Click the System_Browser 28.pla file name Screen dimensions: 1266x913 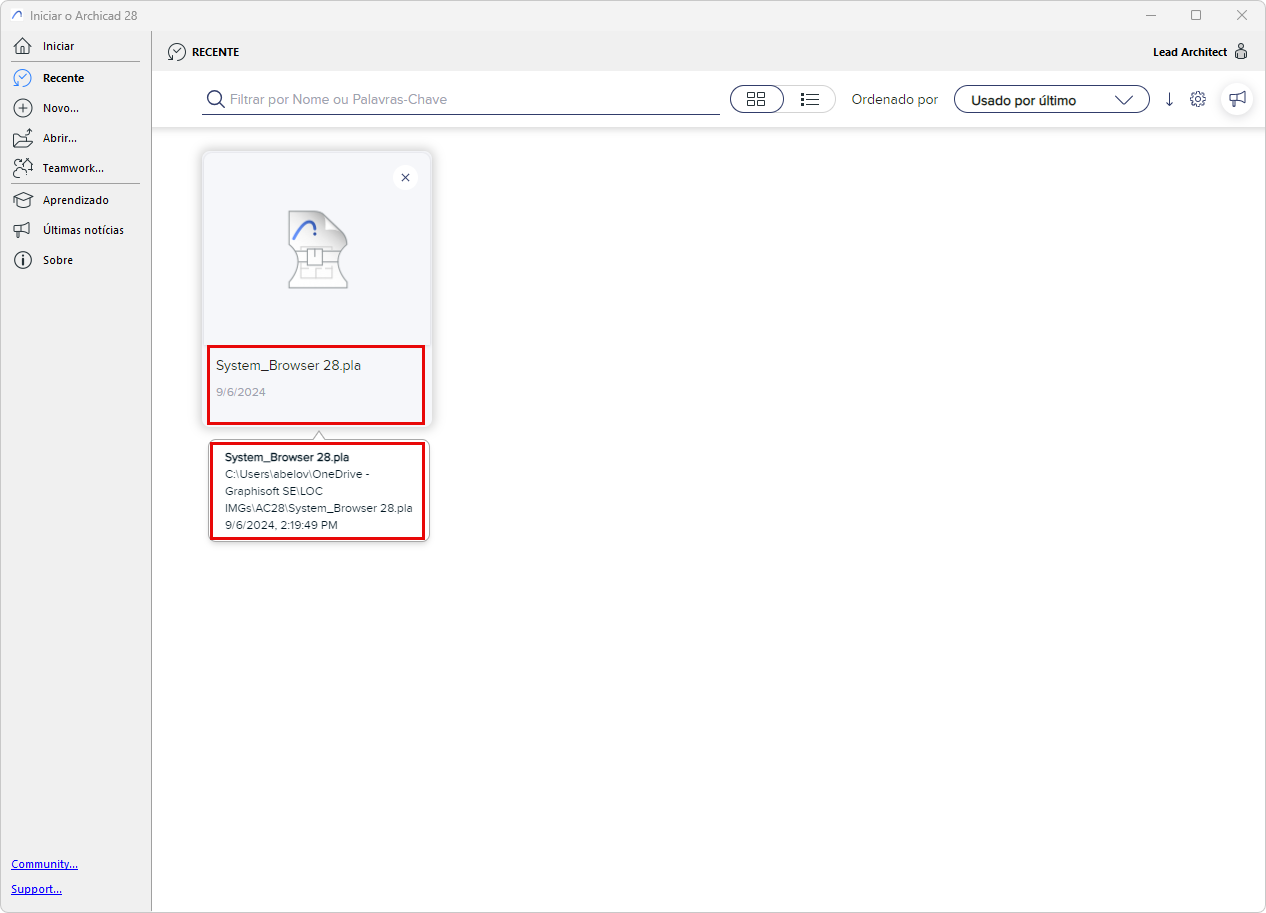coord(288,366)
